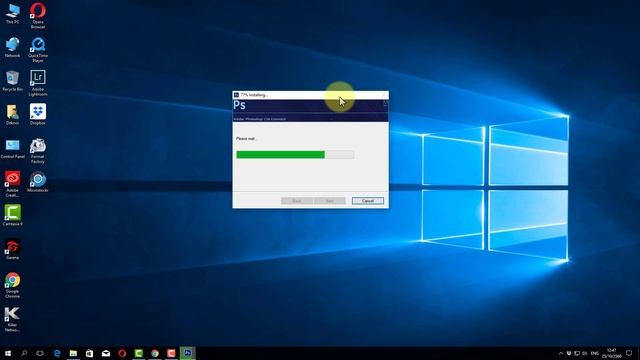Select the Control Panel desktop icon

click(13, 149)
